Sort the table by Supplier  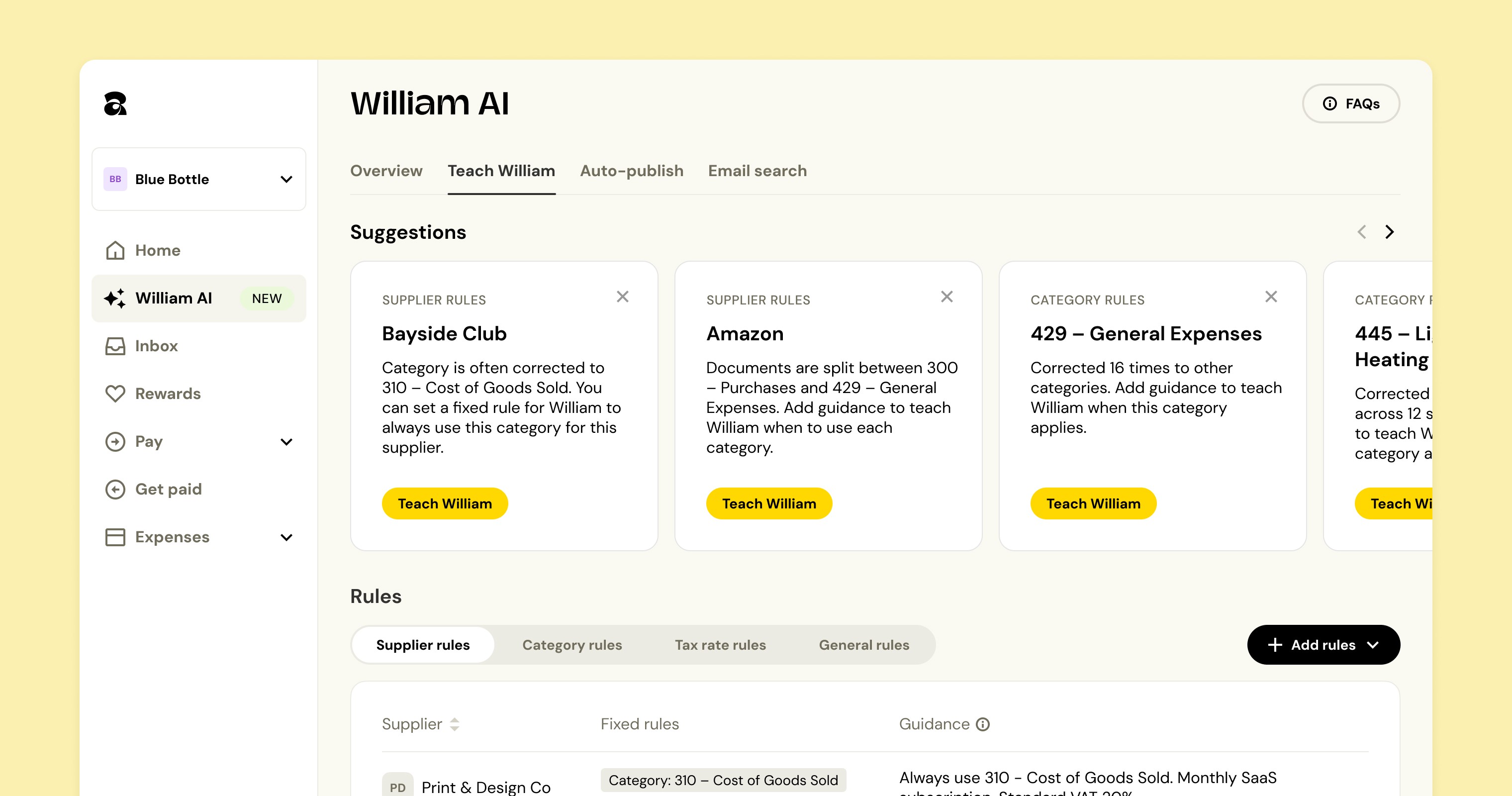[455, 724]
